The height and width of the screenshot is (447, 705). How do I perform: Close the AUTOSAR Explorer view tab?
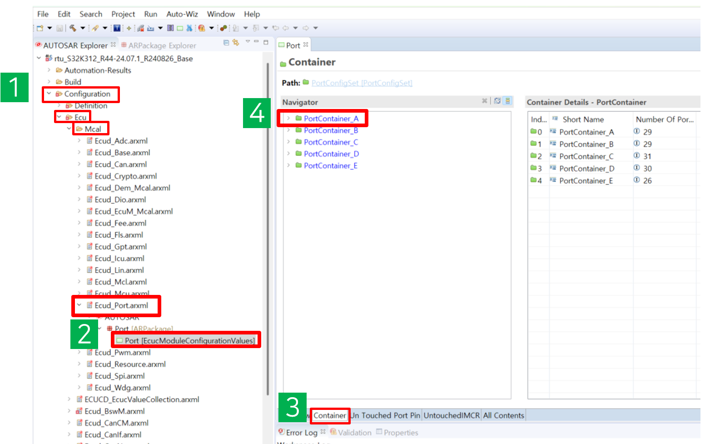pyautogui.click(x=113, y=44)
